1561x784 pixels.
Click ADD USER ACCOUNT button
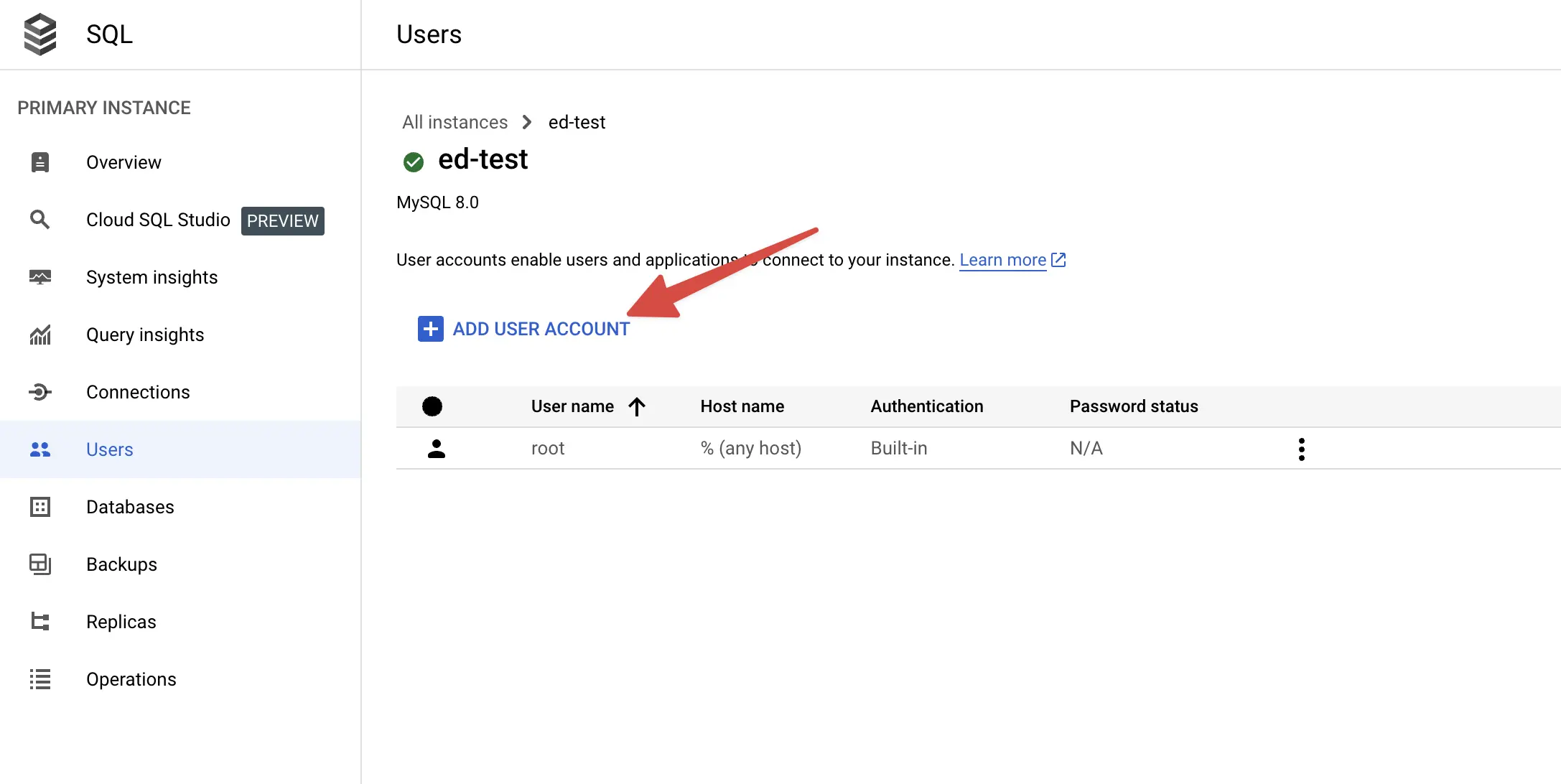[524, 329]
